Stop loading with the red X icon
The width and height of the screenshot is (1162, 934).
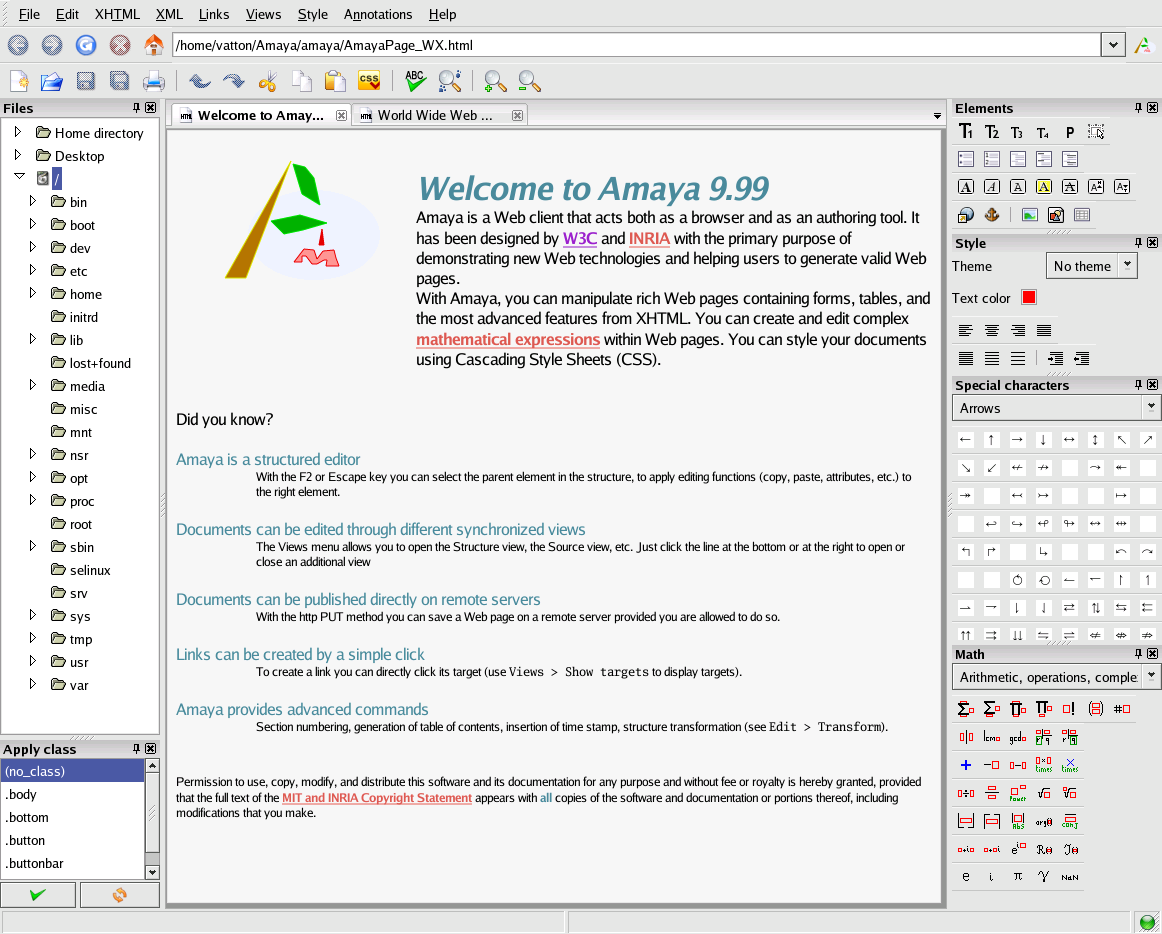[x=119, y=45]
